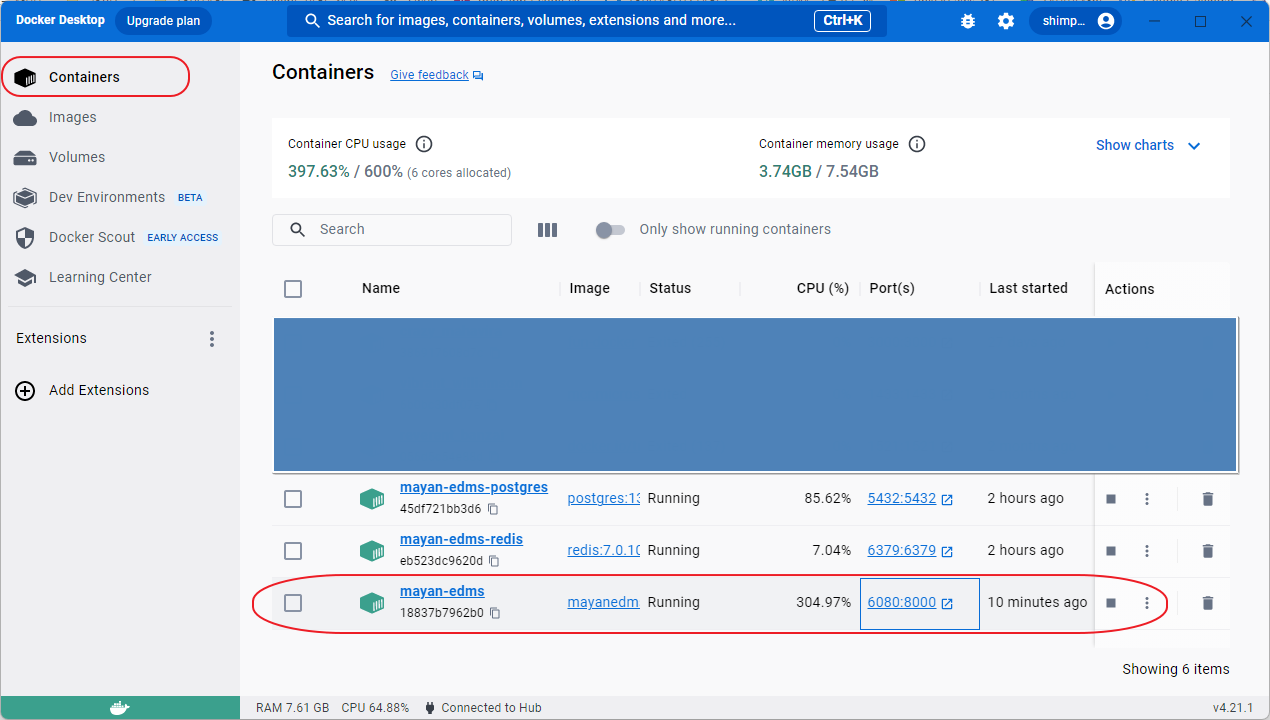Open the Containers section in sidebar
The image size is (1270, 720).
120,77
